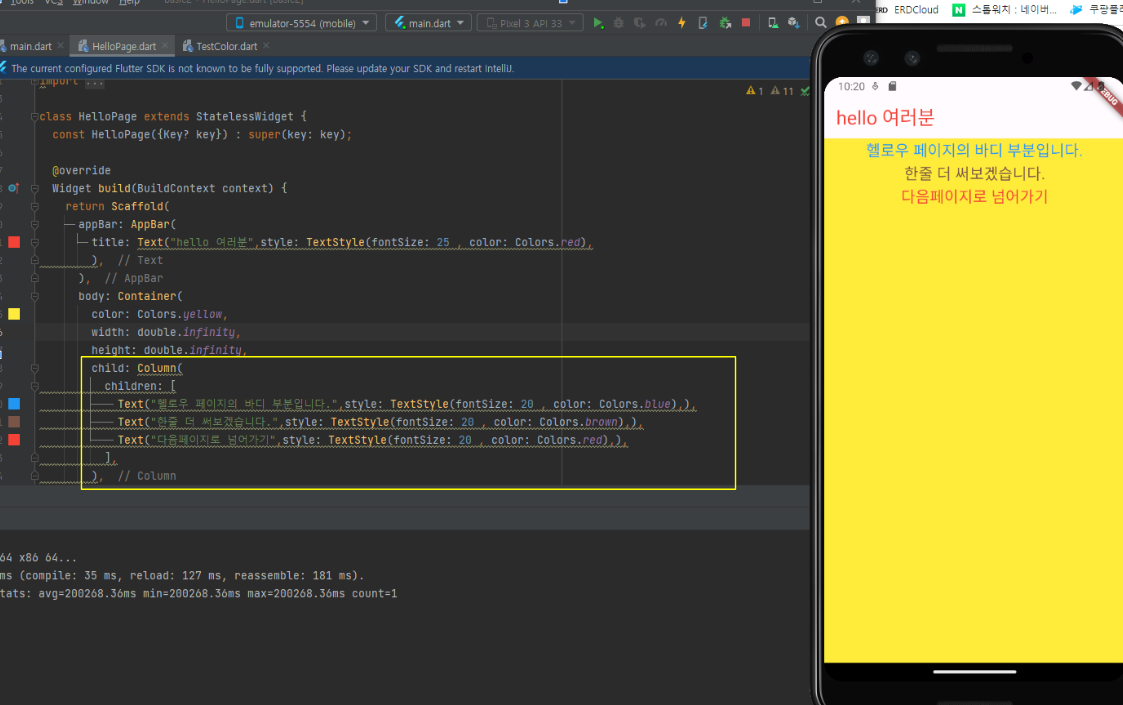Click the weak warning count of 11
The image size is (1123, 705).
coord(782,91)
